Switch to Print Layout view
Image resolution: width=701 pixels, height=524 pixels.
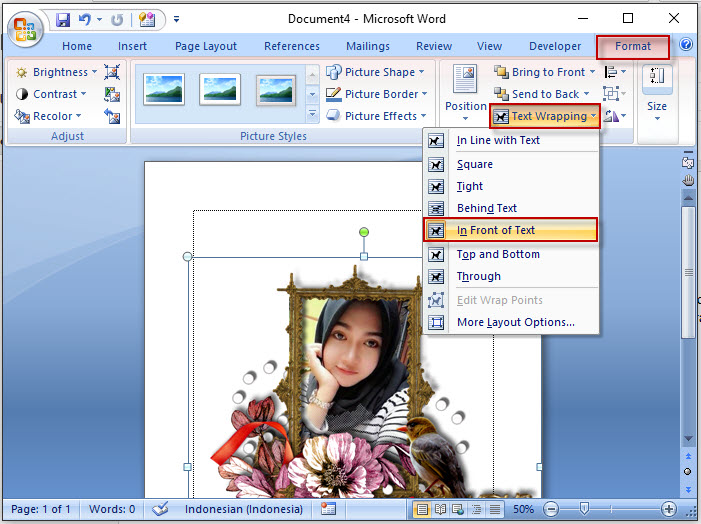(x=422, y=509)
